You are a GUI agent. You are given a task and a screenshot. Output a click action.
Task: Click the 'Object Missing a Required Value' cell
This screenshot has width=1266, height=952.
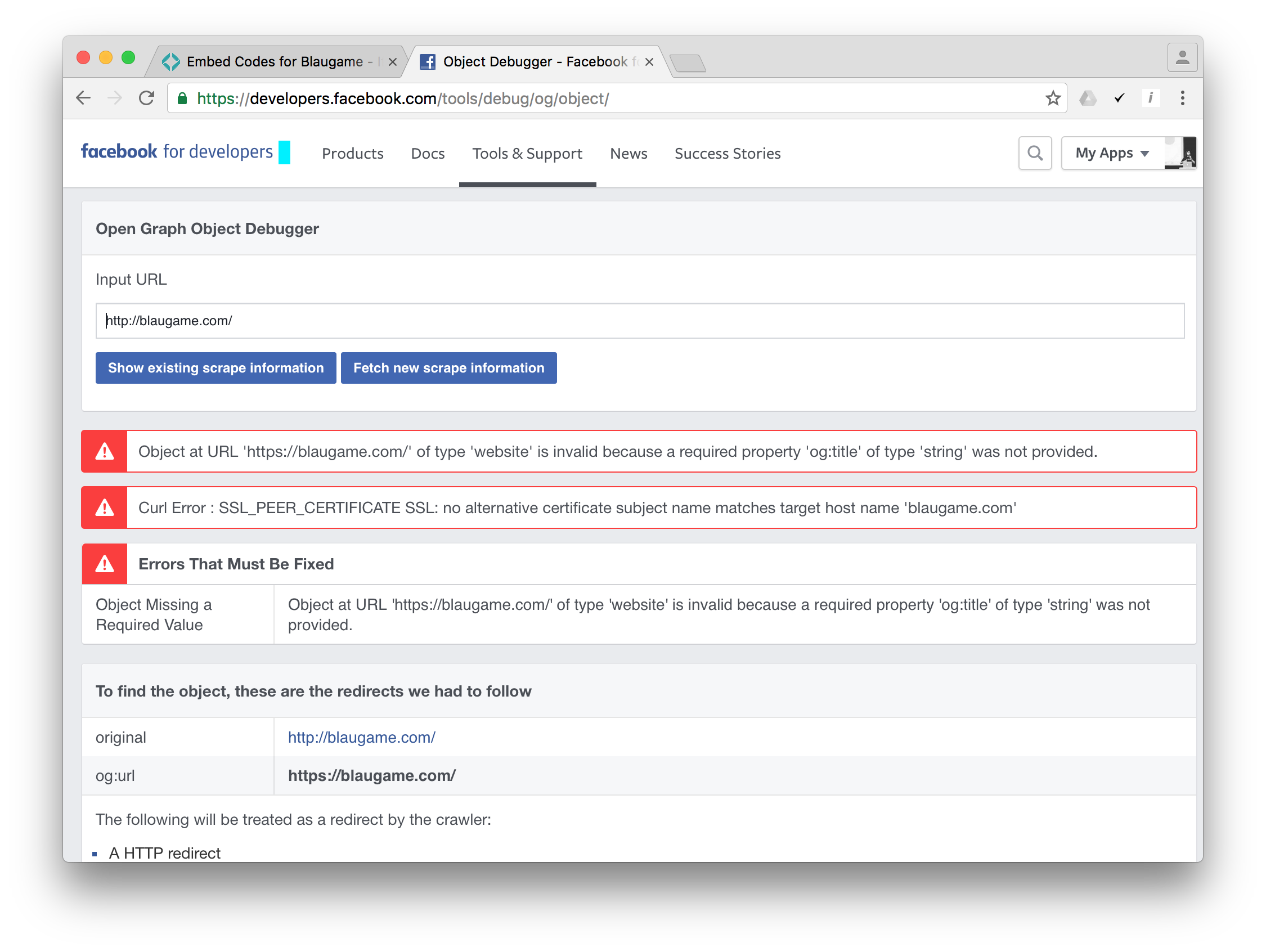tap(177, 614)
